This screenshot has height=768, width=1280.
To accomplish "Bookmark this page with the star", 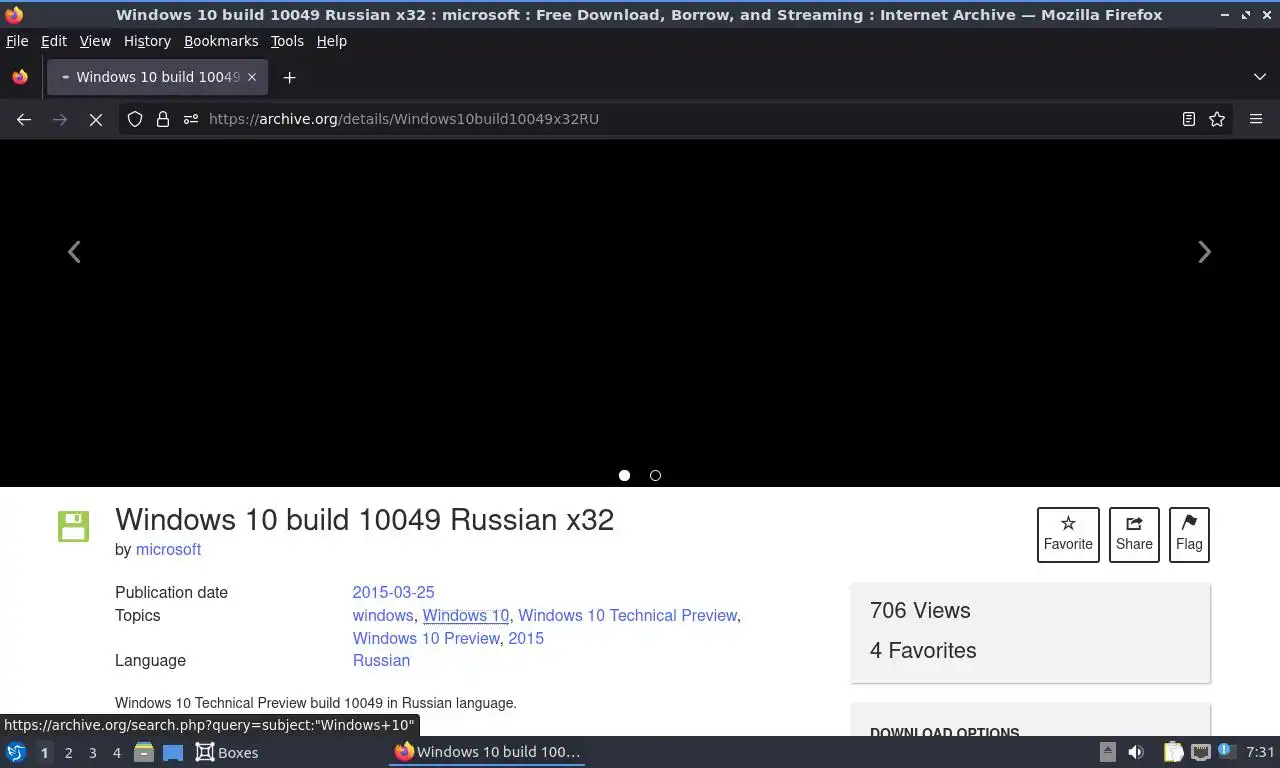I will coord(1217,119).
